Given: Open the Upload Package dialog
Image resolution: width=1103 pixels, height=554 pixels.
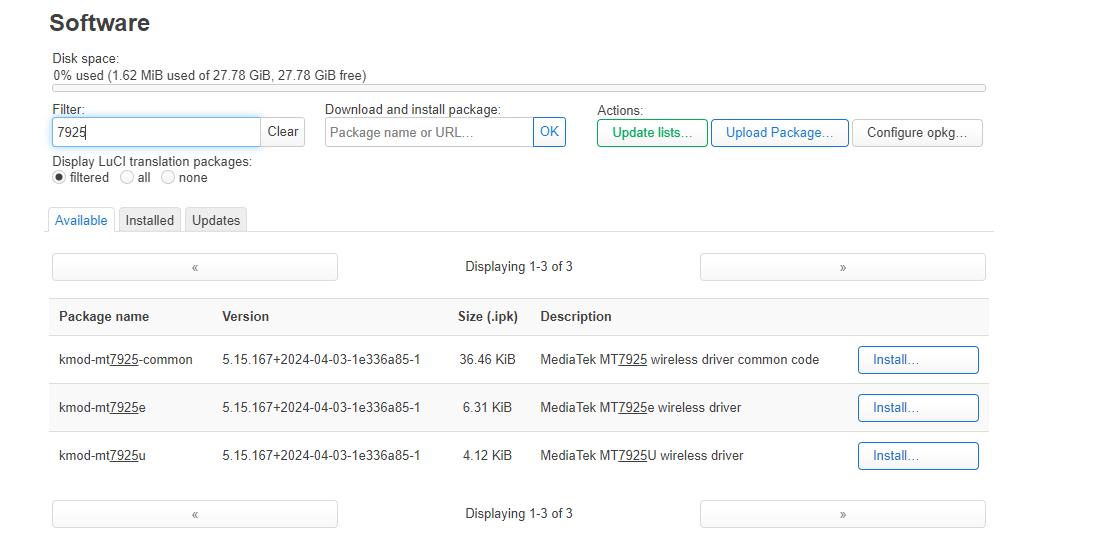Looking at the screenshot, I should pyautogui.click(x=779, y=133).
